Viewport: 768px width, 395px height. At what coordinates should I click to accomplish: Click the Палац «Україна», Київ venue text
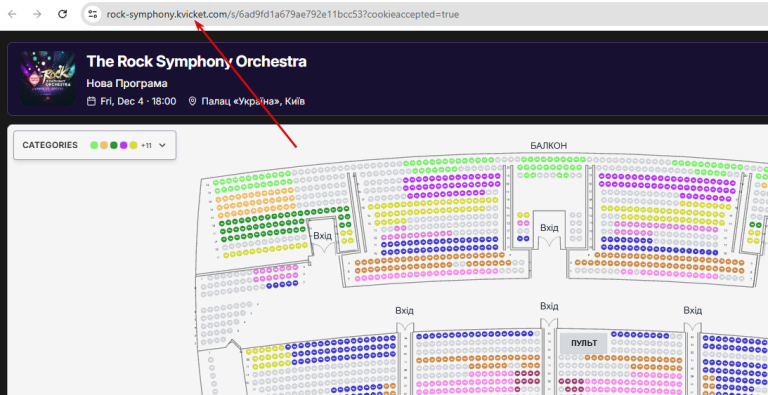(x=253, y=101)
